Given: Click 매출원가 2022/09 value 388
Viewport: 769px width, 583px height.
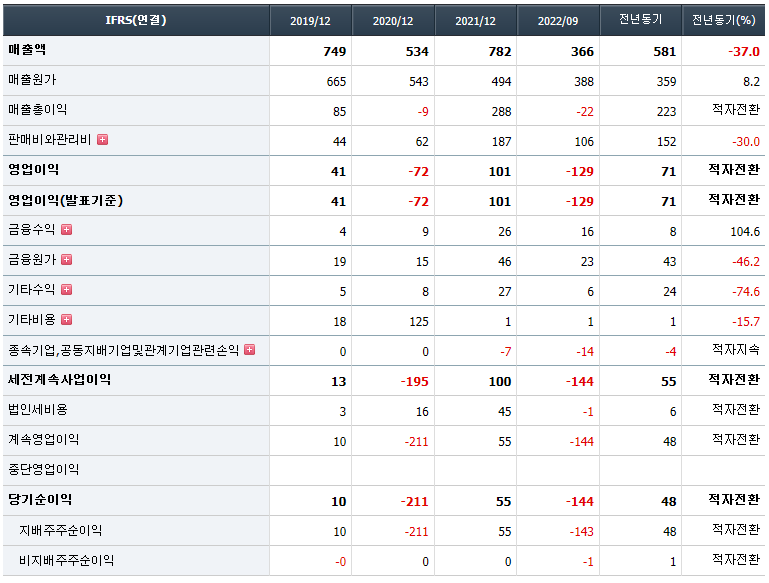Looking at the screenshot, I should click(x=584, y=81).
